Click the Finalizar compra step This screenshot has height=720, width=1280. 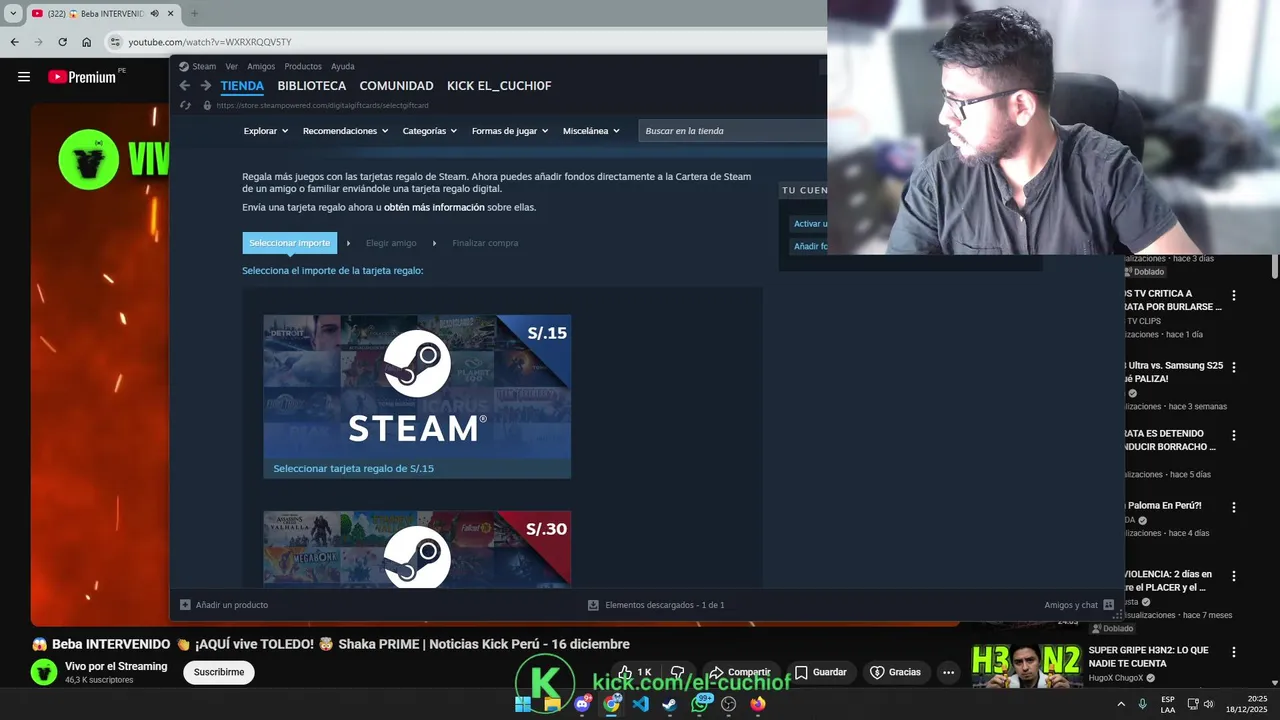(x=485, y=243)
